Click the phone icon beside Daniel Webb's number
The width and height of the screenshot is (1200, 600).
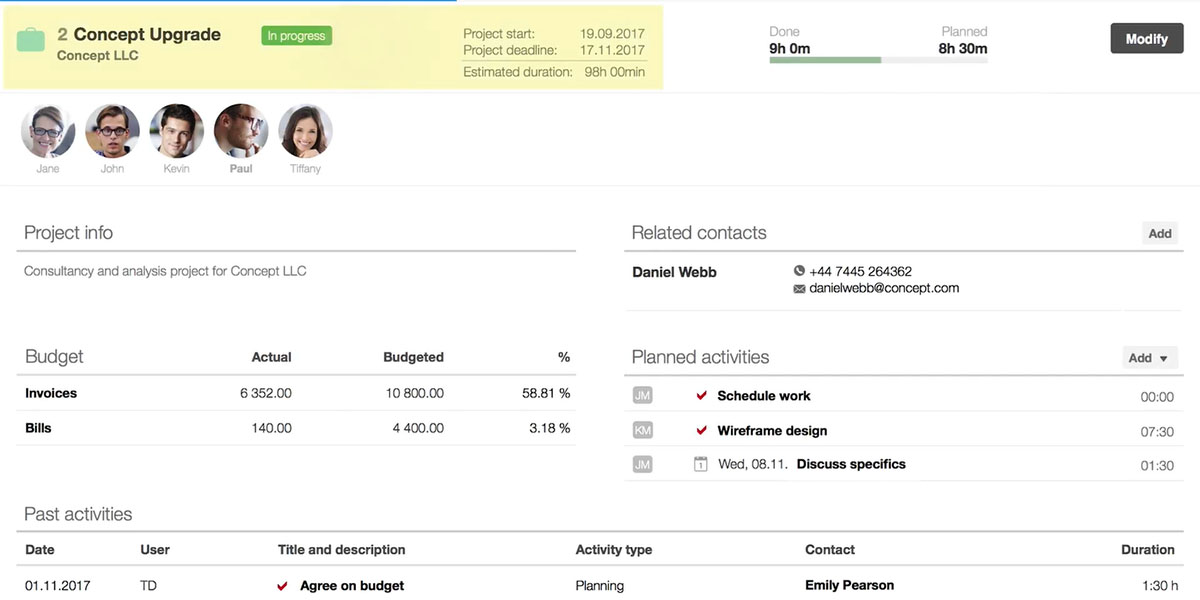[799, 271]
